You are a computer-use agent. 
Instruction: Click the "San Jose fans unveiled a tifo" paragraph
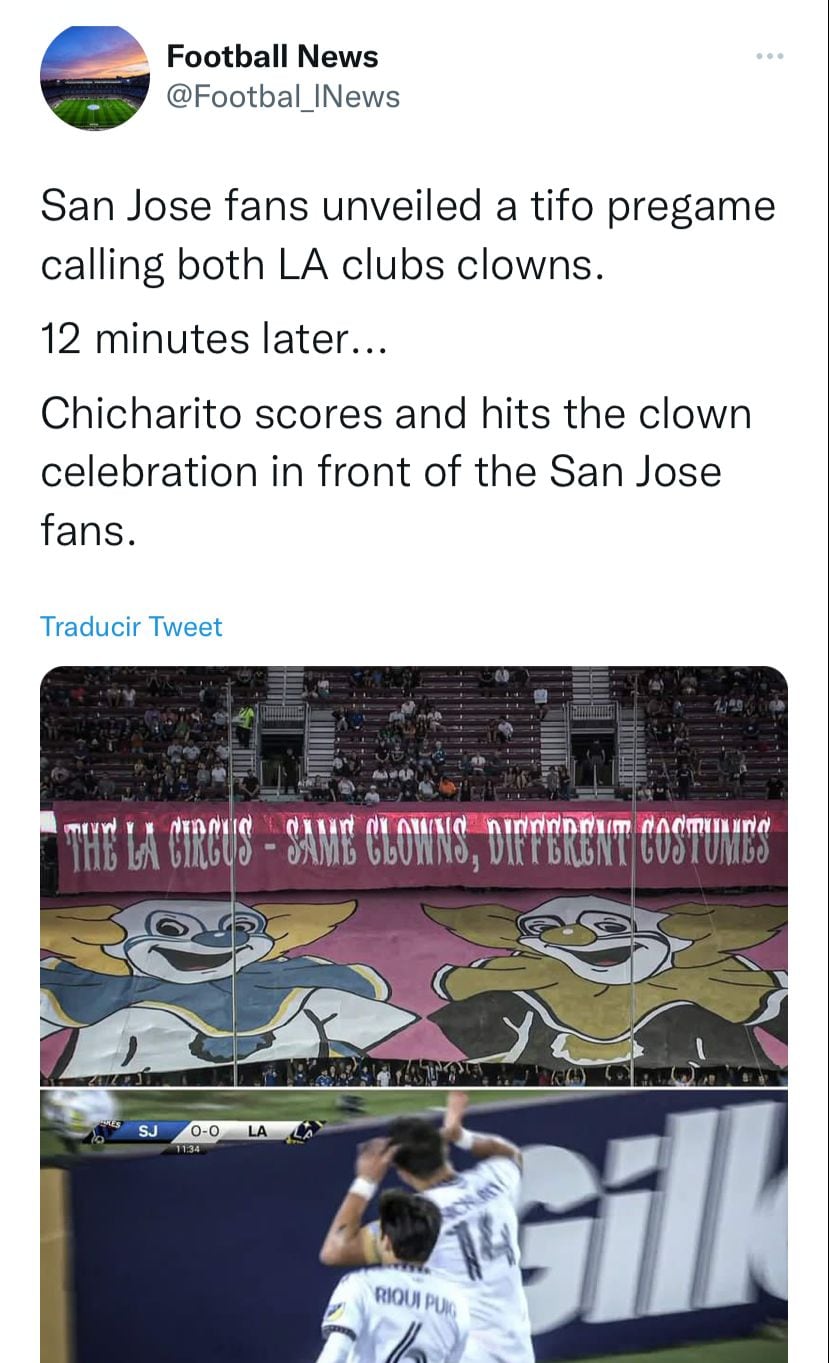click(408, 235)
